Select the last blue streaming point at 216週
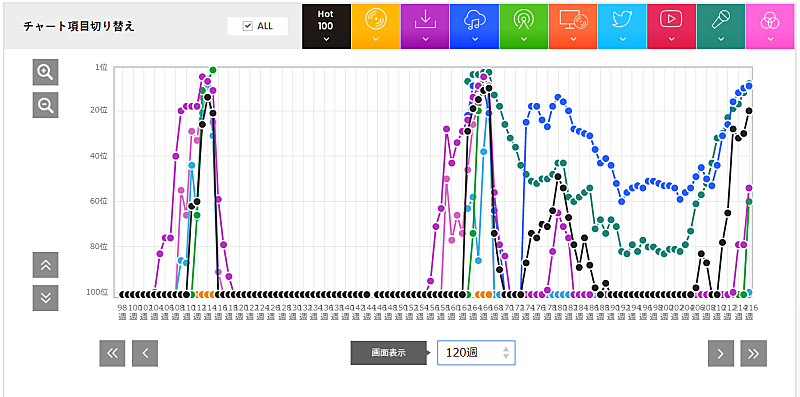Screen dimensions: 800x397 pyautogui.click(x=749, y=86)
